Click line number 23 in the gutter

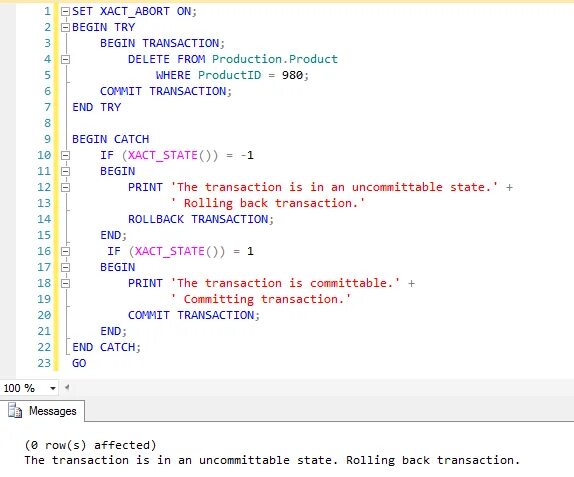pos(44,363)
